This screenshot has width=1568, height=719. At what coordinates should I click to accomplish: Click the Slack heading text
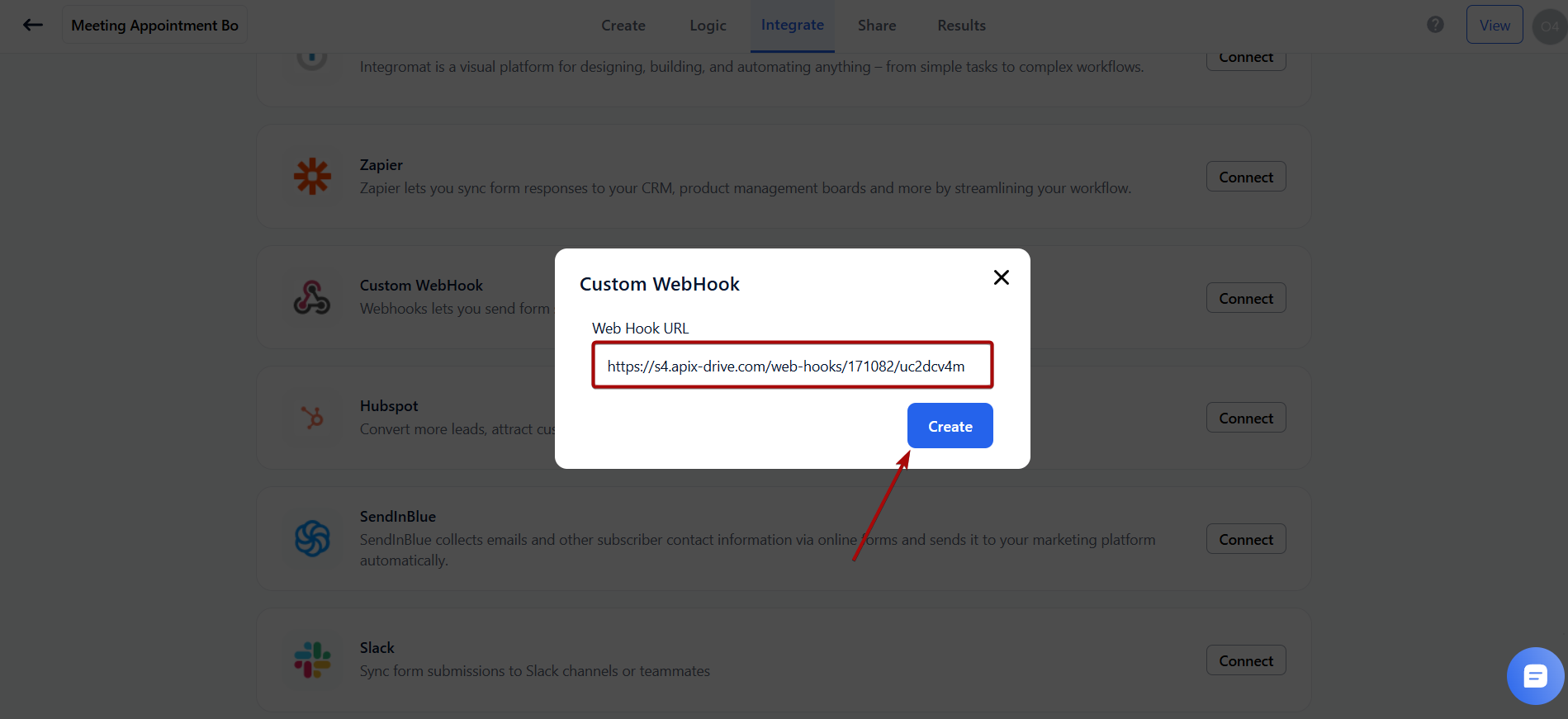[377, 648]
